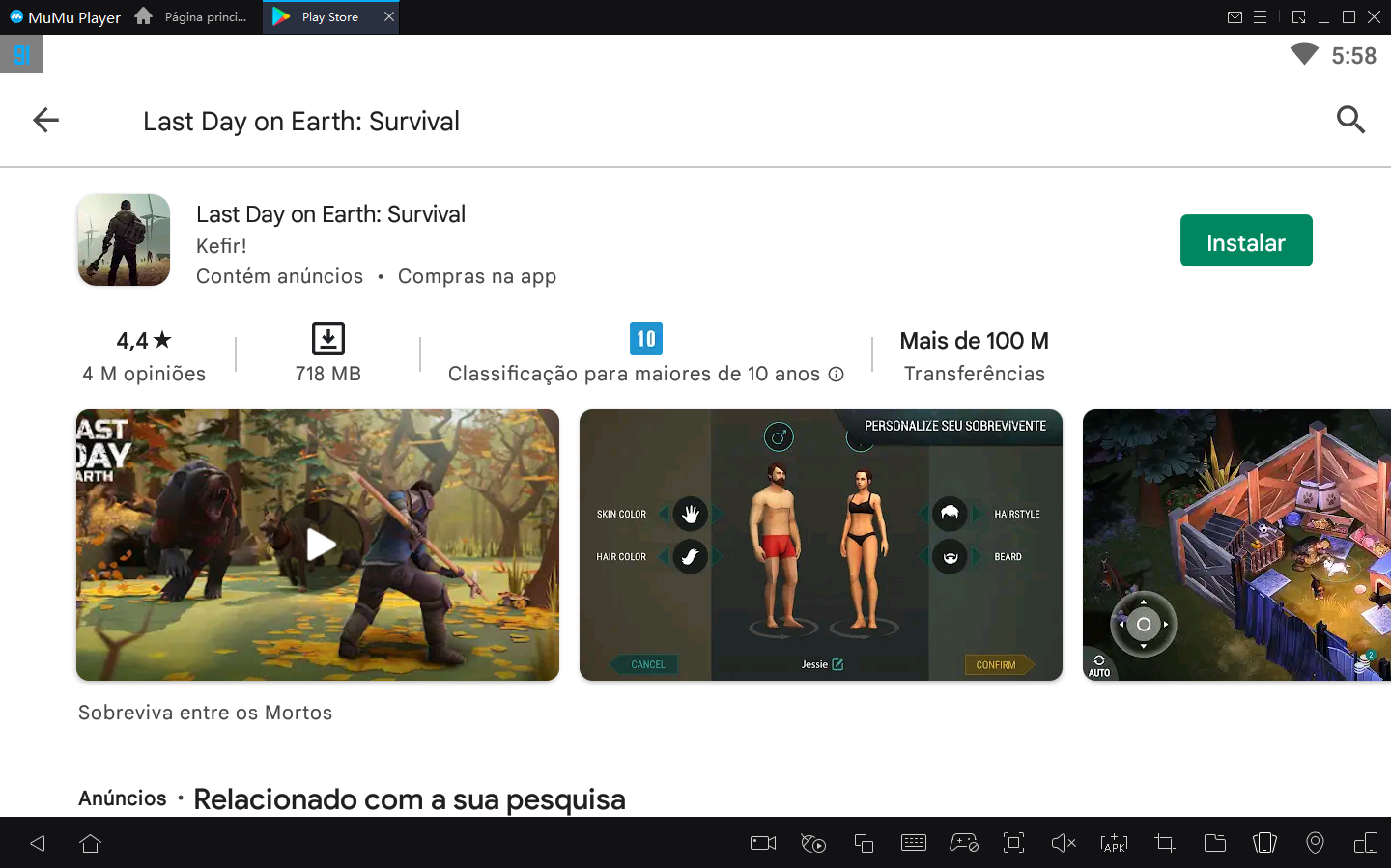Open the keyboard mapping tool
This screenshot has height=868, width=1391.
[913, 843]
